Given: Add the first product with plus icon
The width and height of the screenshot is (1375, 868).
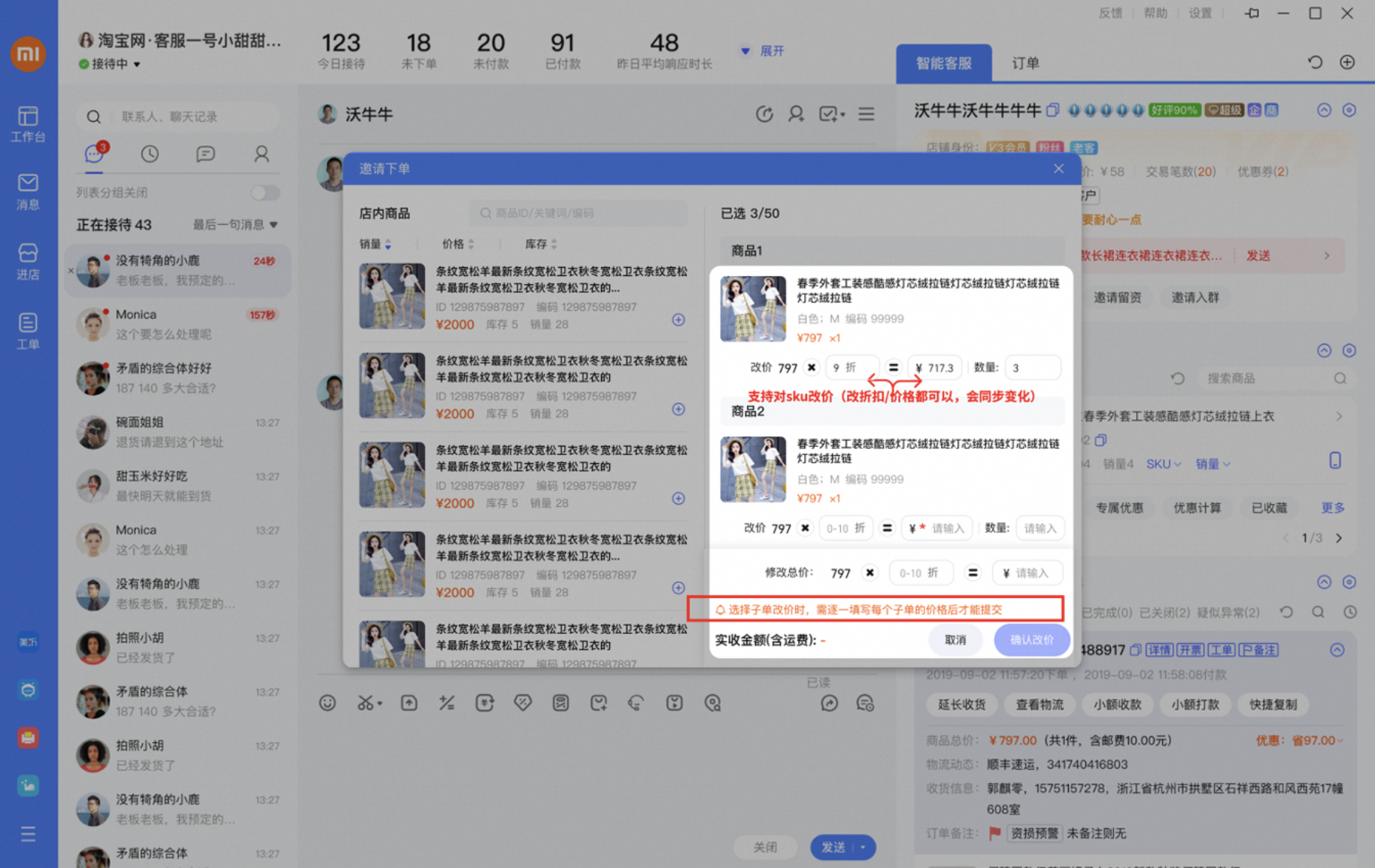Looking at the screenshot, I should [678, 320].
